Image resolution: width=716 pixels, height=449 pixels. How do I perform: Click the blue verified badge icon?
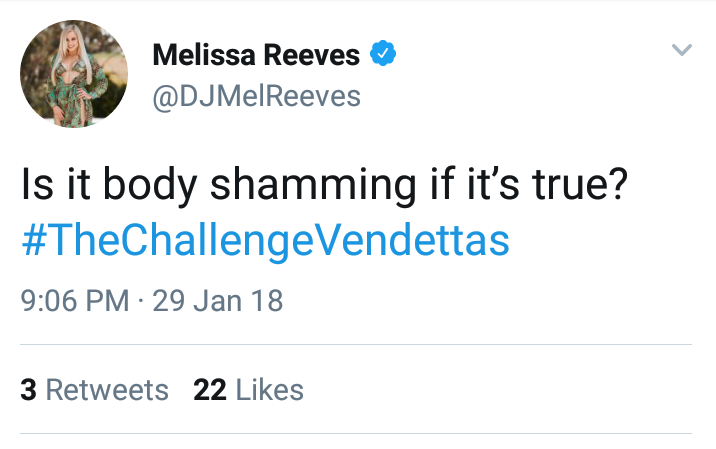[383, 53]
